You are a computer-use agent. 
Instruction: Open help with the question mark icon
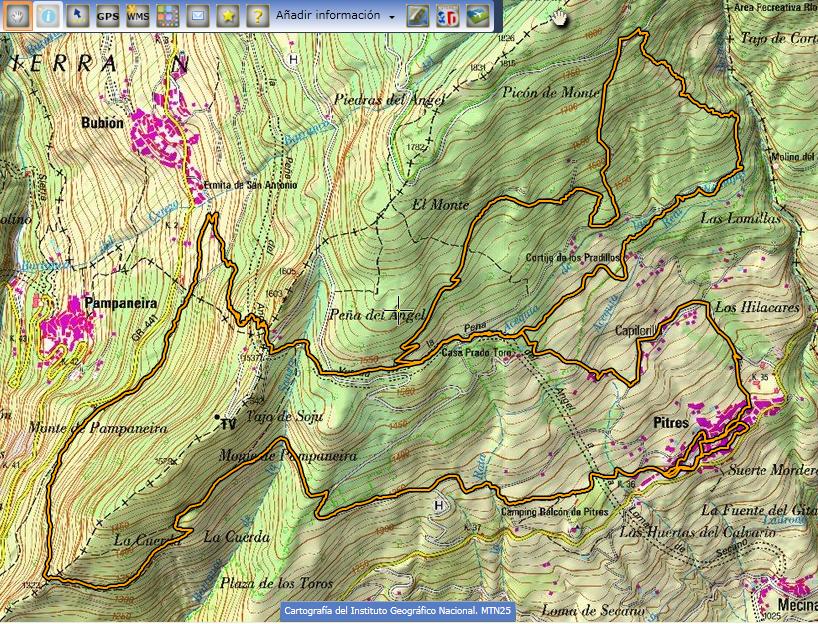pos(257,16)
